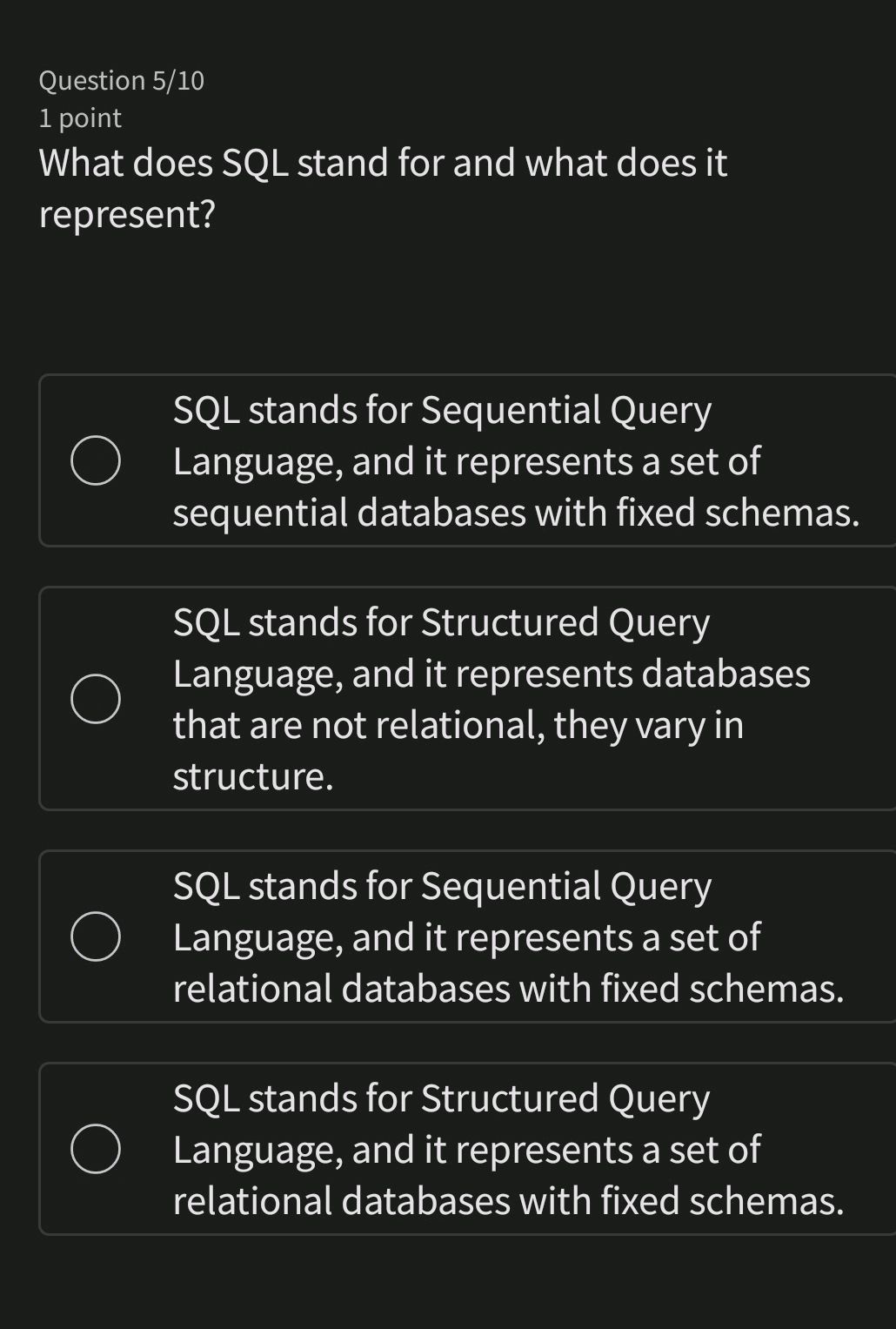The image size is (896, 1329).
Task: Click the 'Question 5/10' label
Action: (x=121, y=81)
